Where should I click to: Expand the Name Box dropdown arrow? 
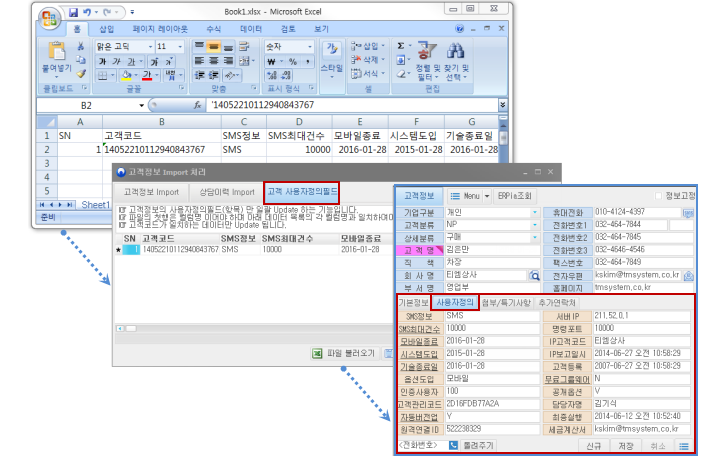(x=141, y=106)
